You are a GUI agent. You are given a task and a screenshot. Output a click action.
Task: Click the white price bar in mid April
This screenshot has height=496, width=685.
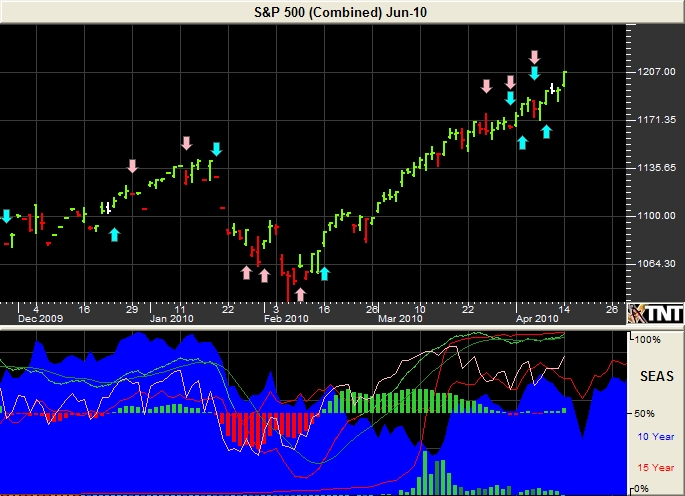pyautogui.click(x=553, y=88)
